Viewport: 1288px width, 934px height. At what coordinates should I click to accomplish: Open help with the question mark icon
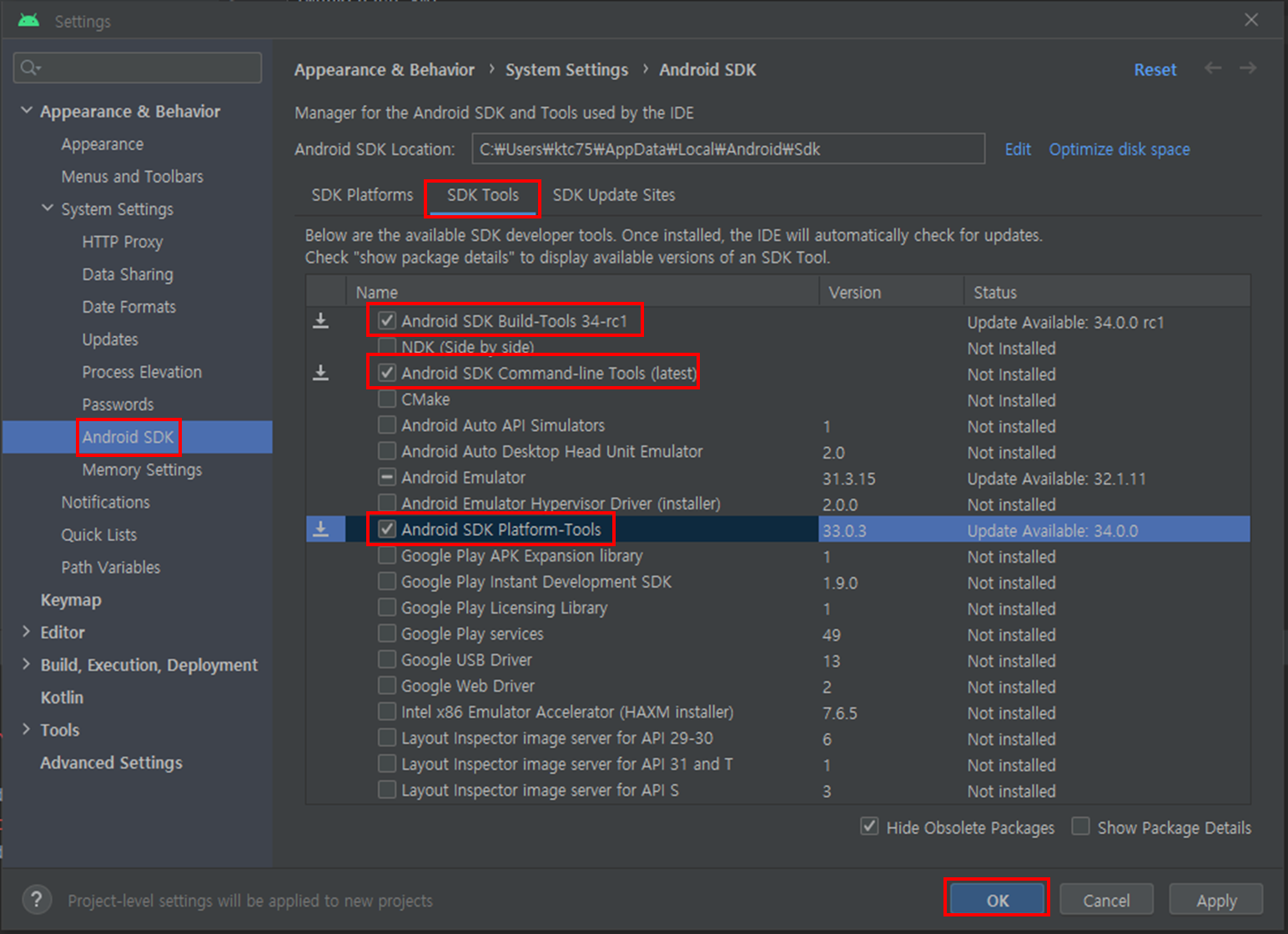(36, 900)
